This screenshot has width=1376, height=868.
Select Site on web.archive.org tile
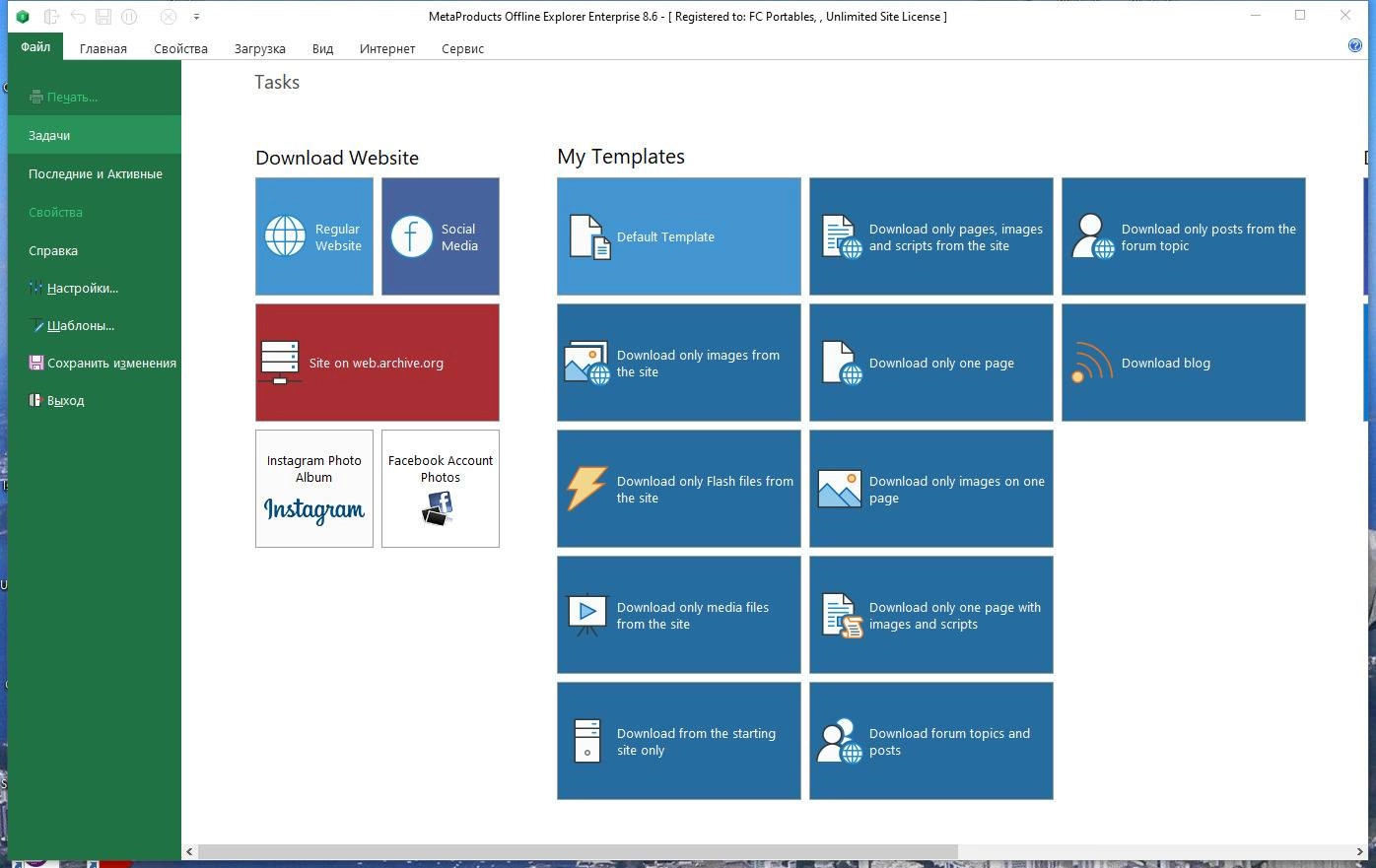click(378, 363)
